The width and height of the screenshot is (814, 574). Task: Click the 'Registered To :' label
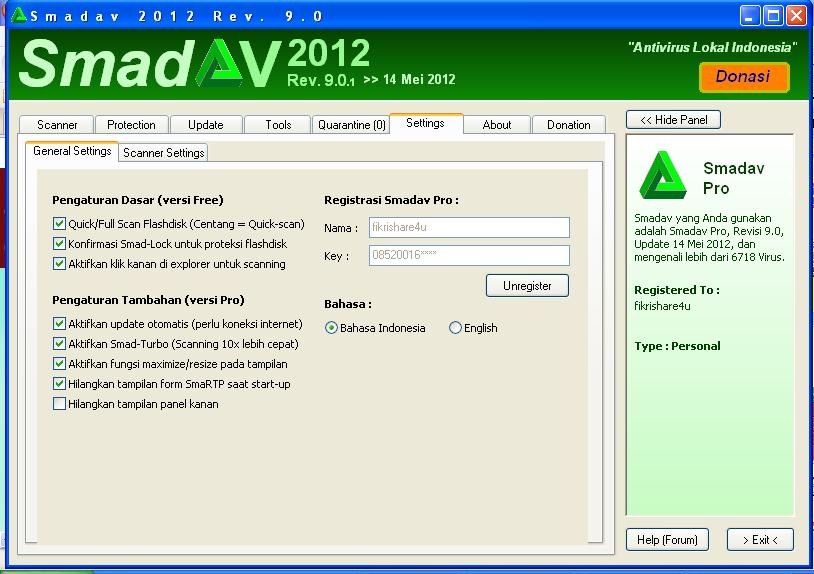coord(677,290)
